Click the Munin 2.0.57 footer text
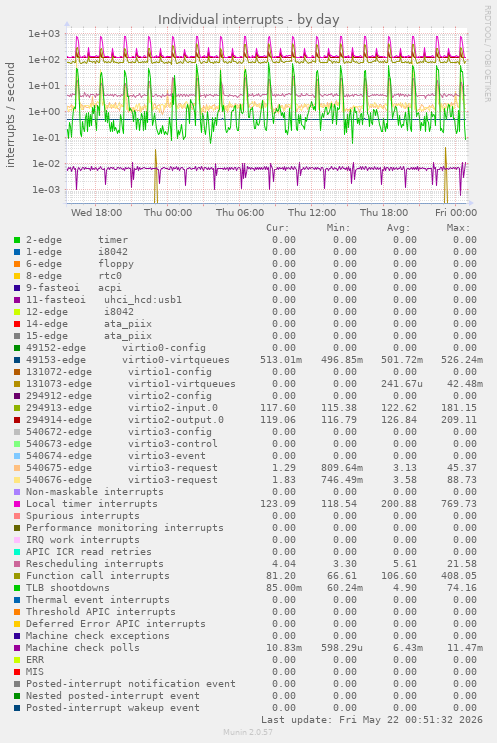This screenshot has height=743, width=497. tap(248, 732)
